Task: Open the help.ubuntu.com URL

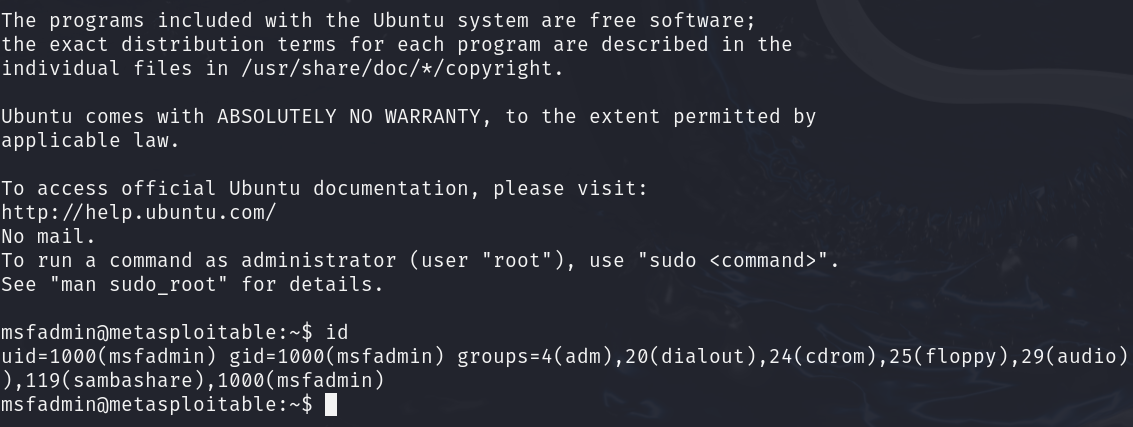Action: tap(138, 212)
